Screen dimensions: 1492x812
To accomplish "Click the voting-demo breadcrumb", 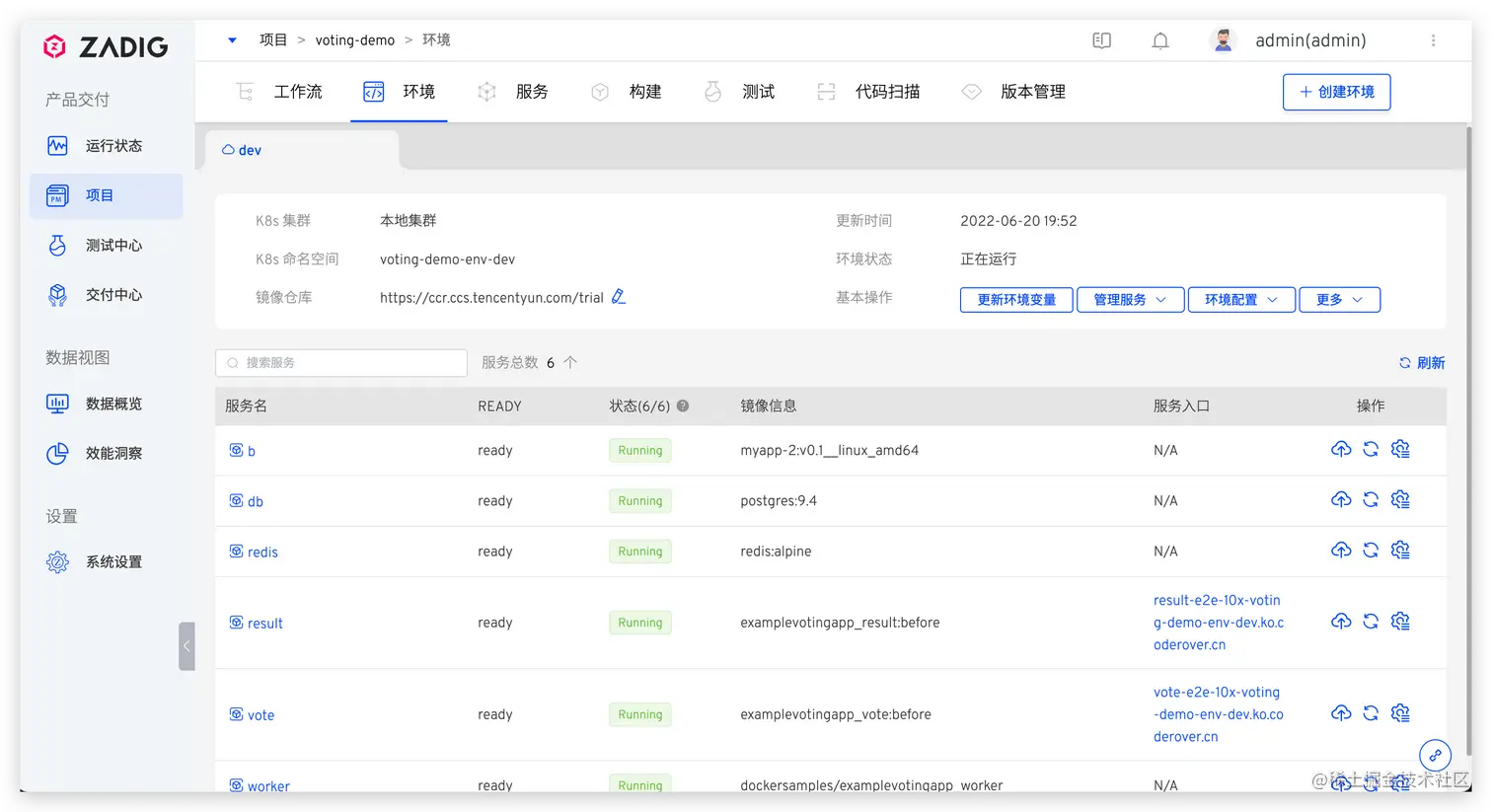I will [x=355, y=40].
